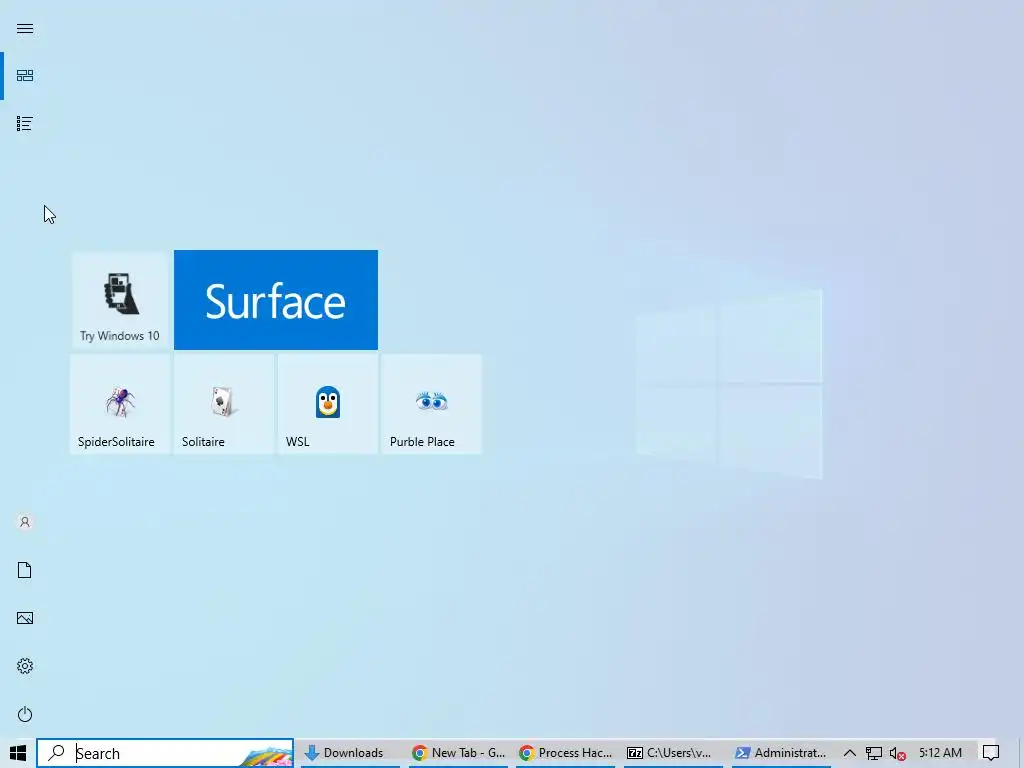Viewport: 1024px width, 768px height.
Task: Launch the Purble Place tile
Action: 432,404
